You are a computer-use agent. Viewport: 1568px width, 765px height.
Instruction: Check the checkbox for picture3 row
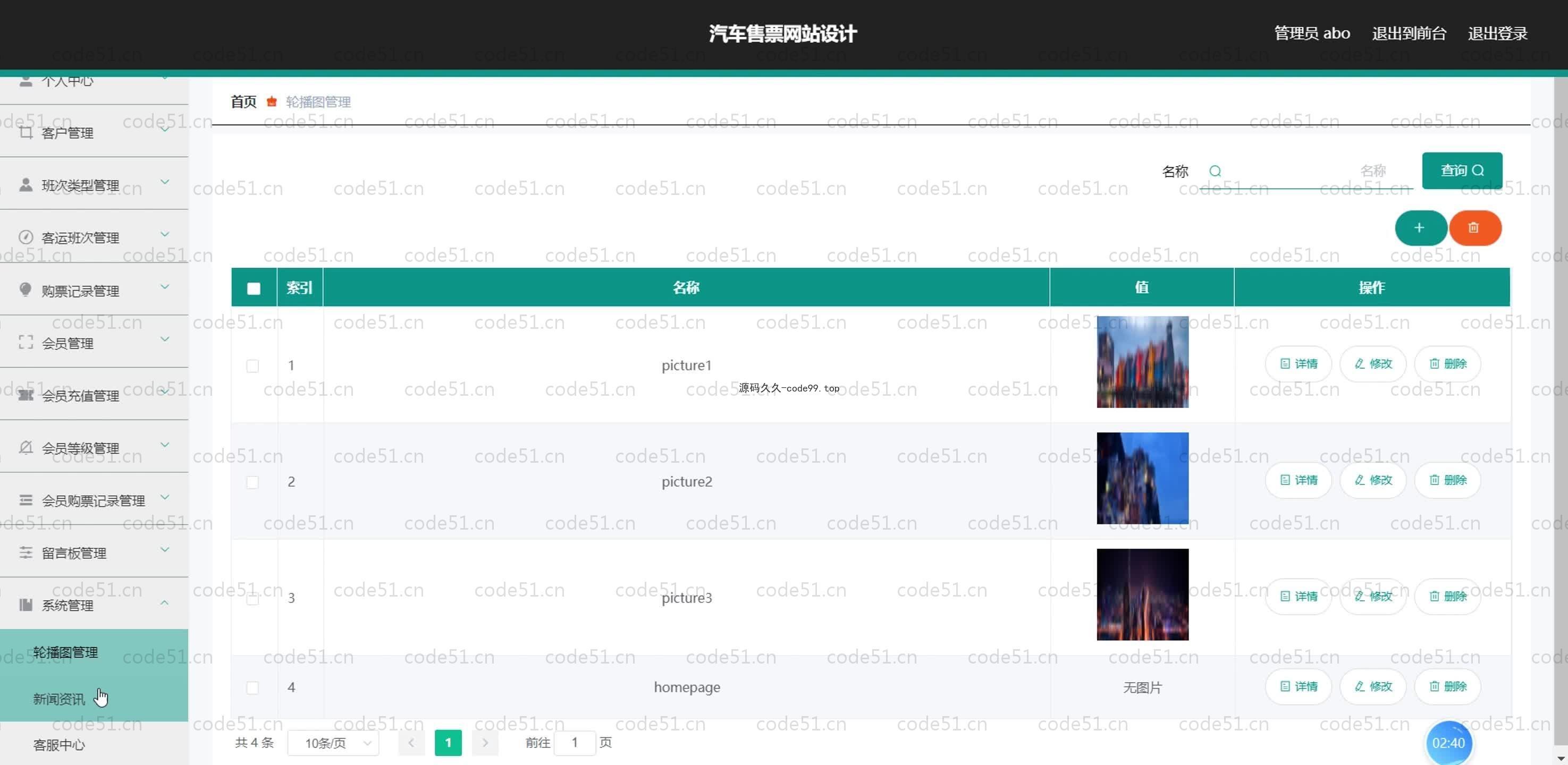[252, 598]
